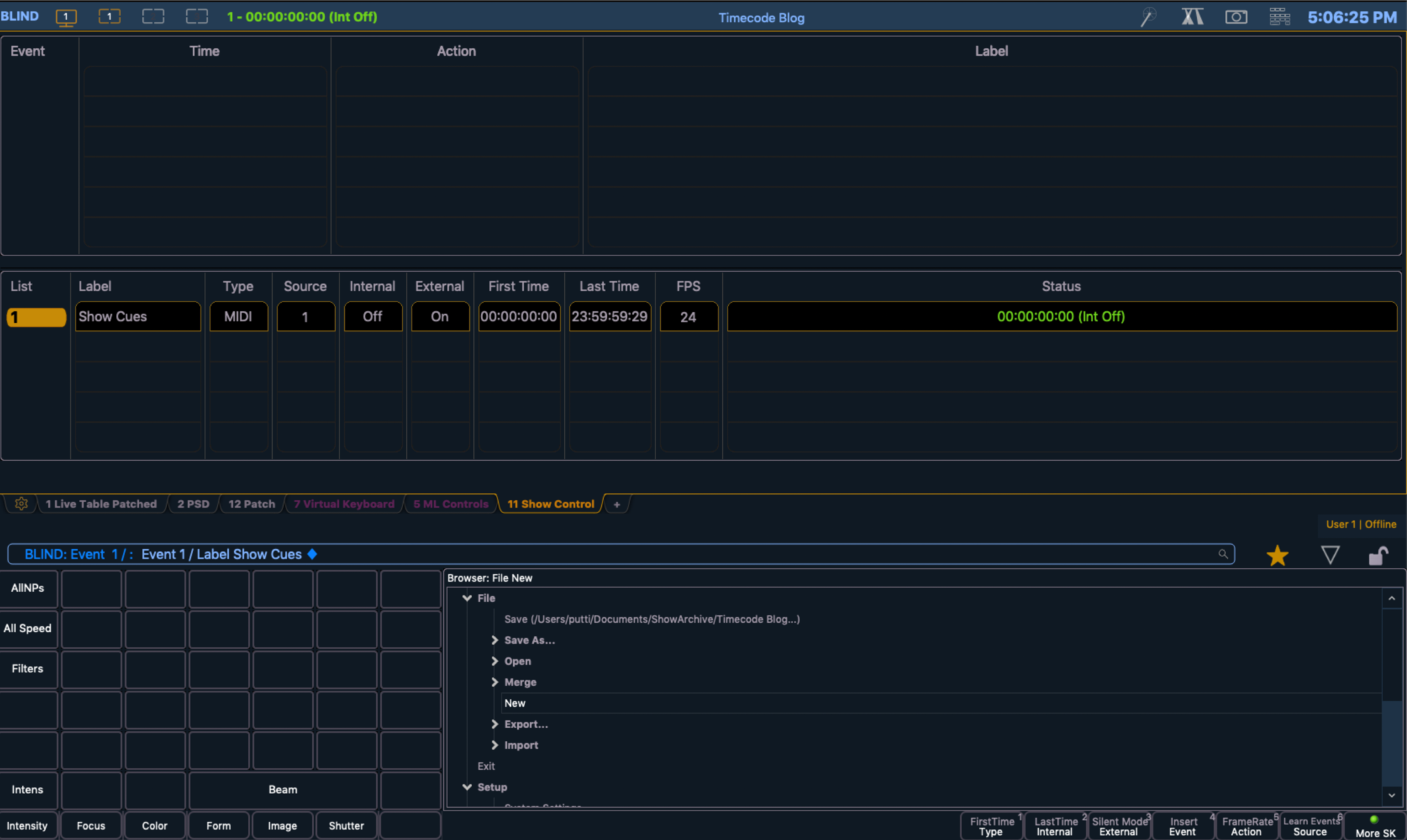1407x840 pixels.
Task: Click the gear icon on the tab bar
Action: (x=21, y=503)
